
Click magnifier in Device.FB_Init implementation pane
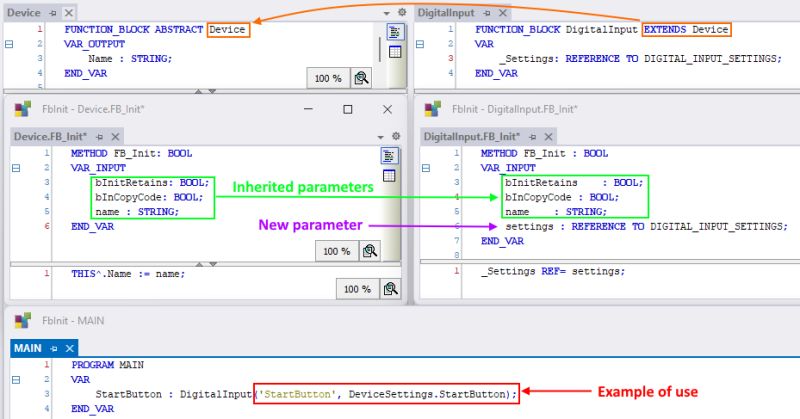pyautogui.click(x=390, y=289)
